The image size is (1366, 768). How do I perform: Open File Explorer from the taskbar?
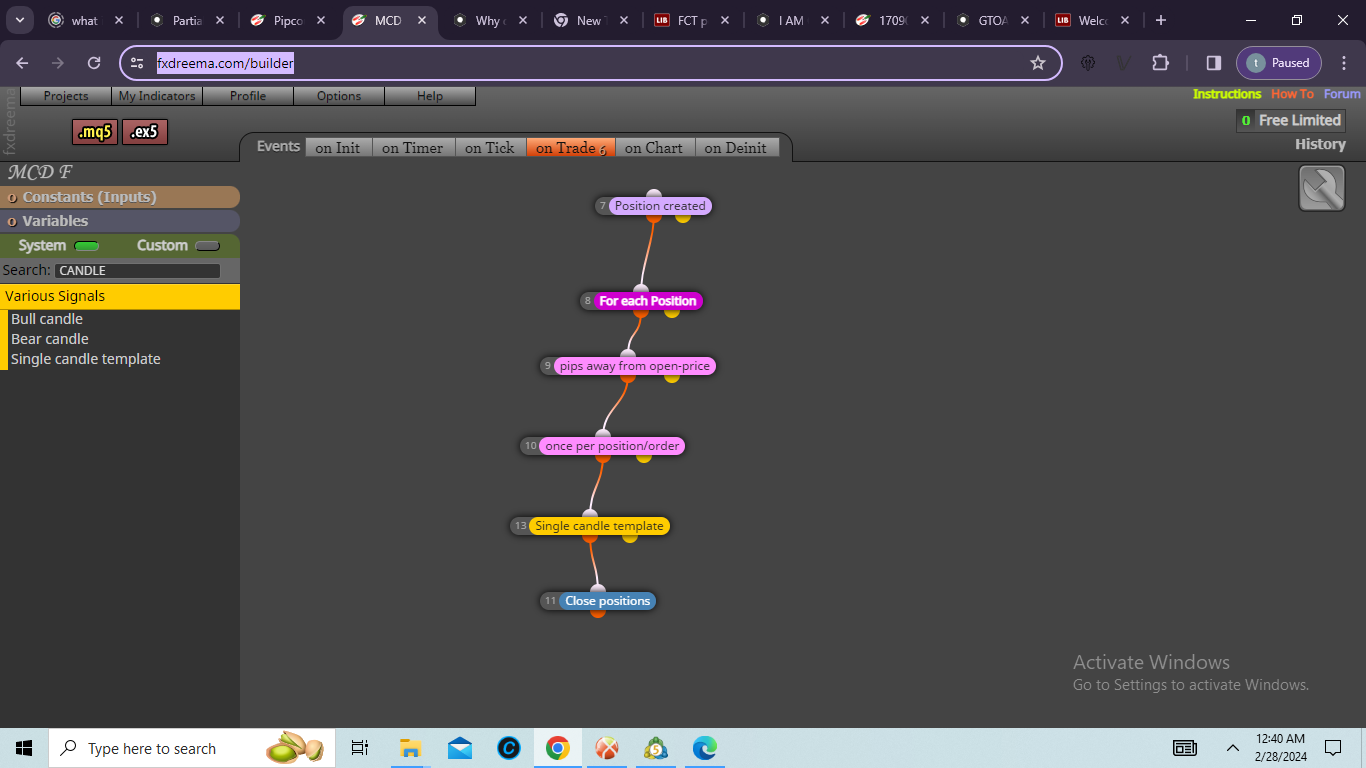[x=410, y=748]
